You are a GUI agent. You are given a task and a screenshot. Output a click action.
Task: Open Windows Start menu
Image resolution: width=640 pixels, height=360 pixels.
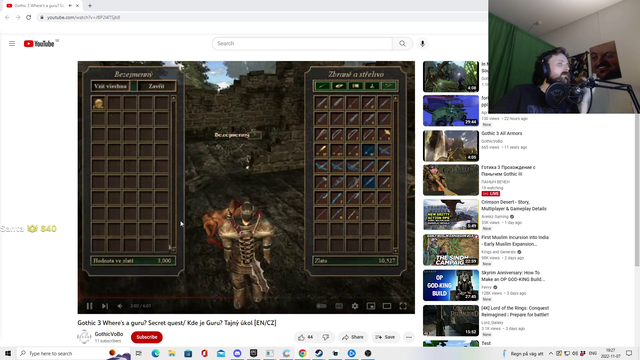click(x=8, y=353)
